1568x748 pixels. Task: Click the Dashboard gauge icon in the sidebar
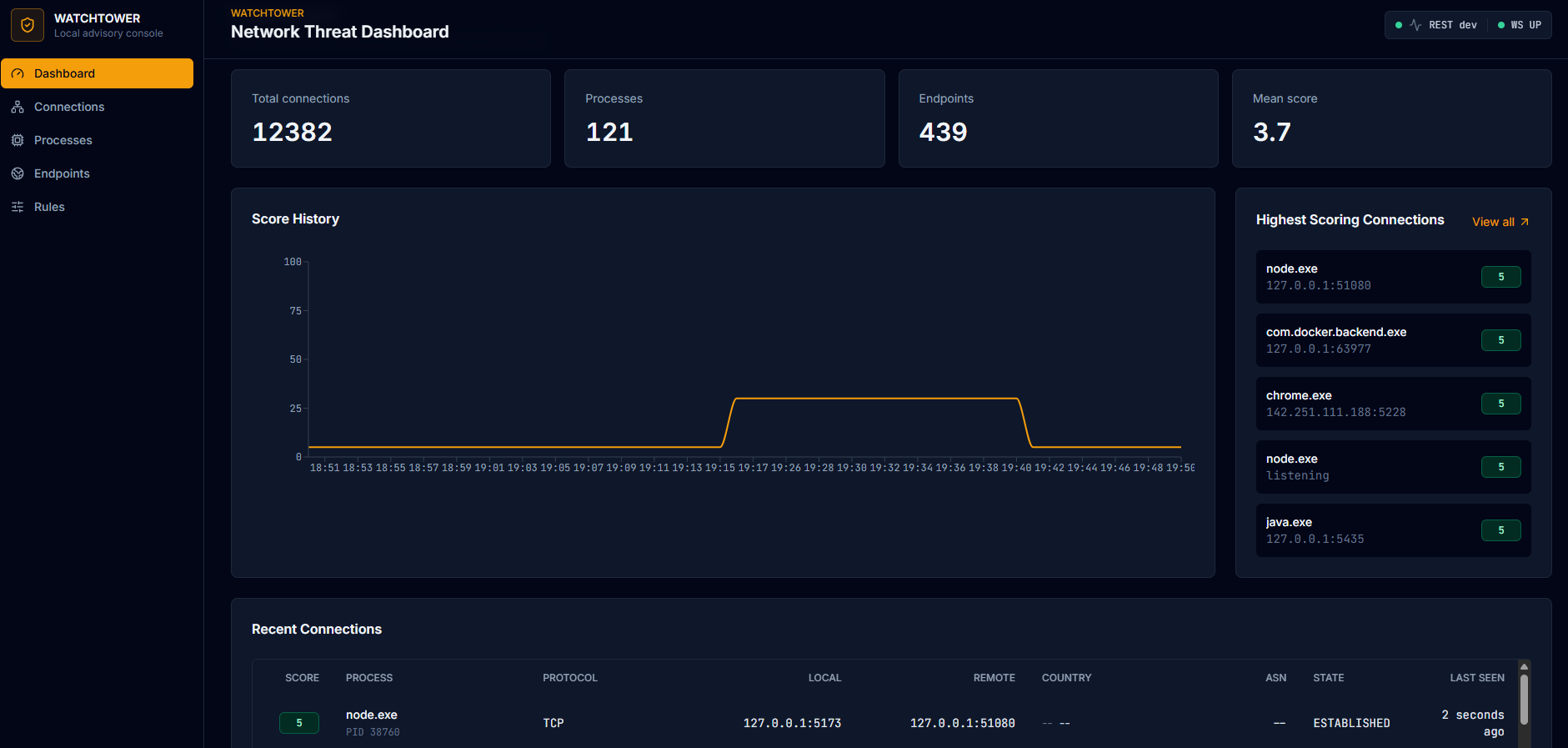18,73
